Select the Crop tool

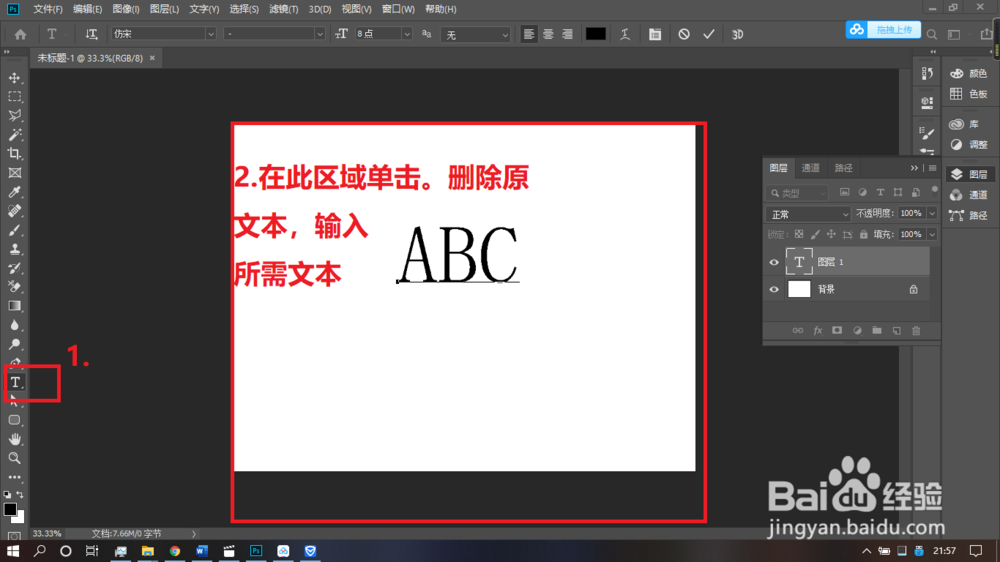tap(14, 154)
